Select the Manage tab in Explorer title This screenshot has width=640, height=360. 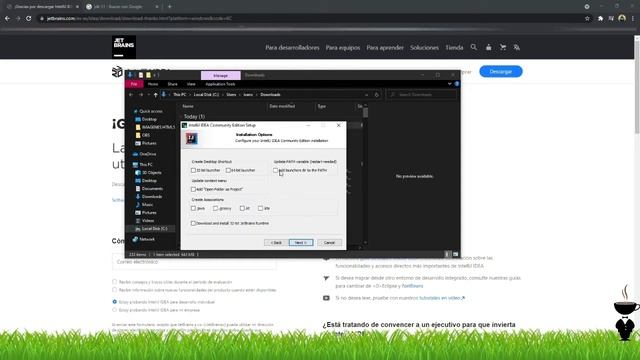click(x=220, y=76)
